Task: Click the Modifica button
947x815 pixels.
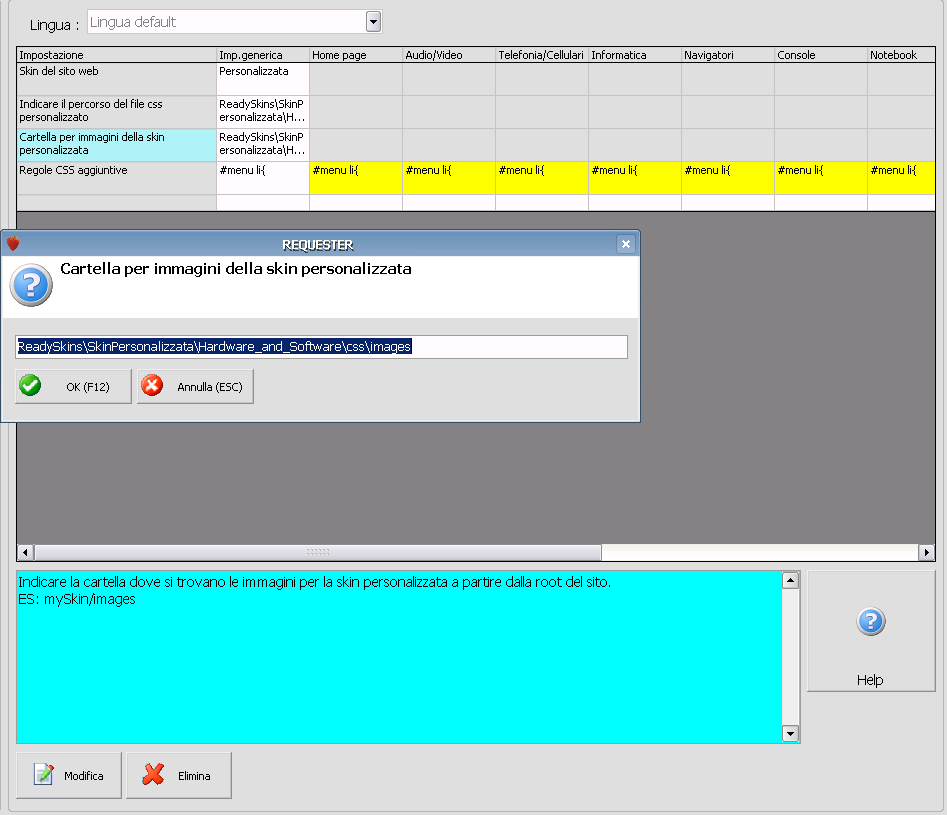Action: [x=69, y=775]
